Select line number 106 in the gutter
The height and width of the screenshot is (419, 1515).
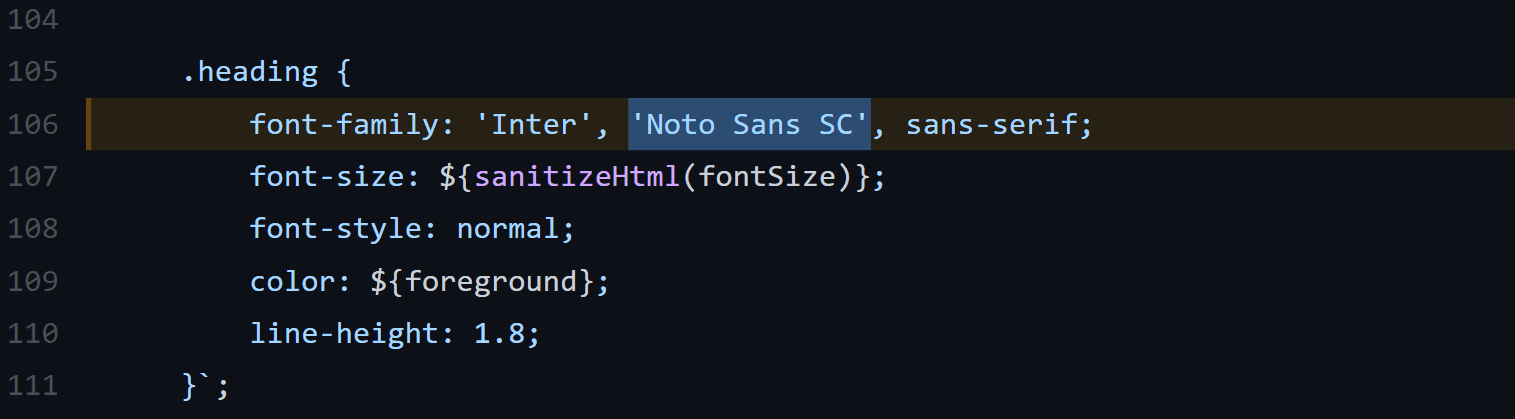click(x=31, y=125)
